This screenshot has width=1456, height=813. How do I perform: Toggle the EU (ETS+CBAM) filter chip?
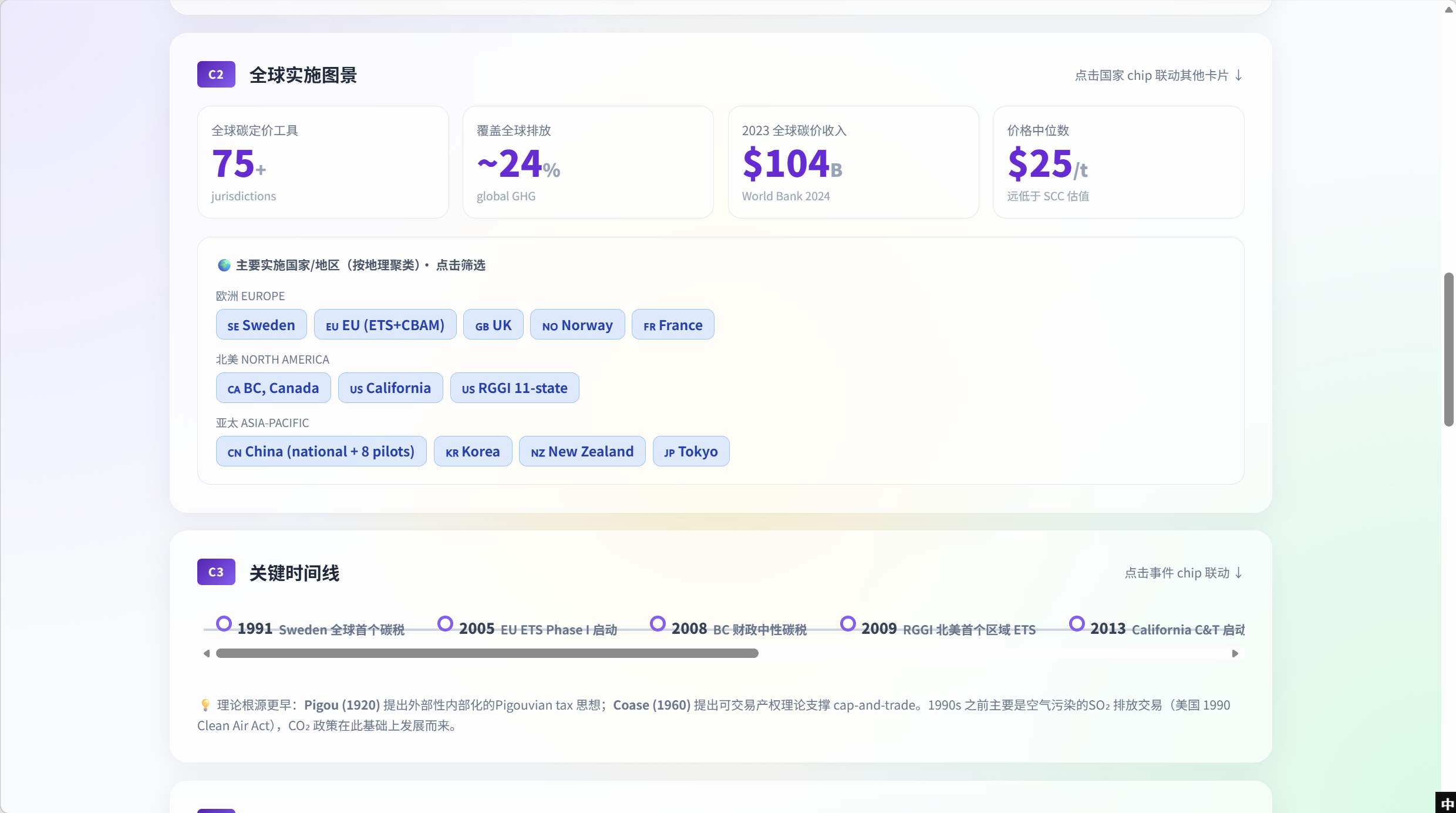coord(385,325)
